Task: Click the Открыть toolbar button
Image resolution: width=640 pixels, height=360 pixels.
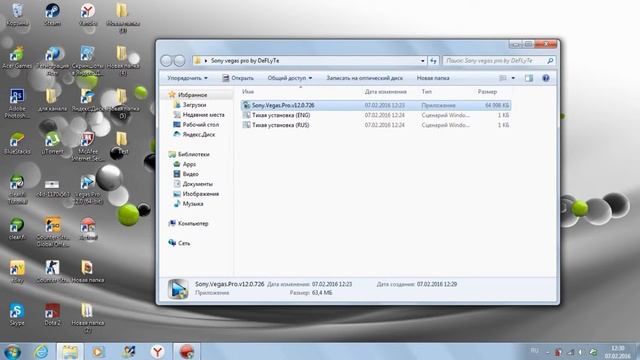Action: (x=238, y=78)
